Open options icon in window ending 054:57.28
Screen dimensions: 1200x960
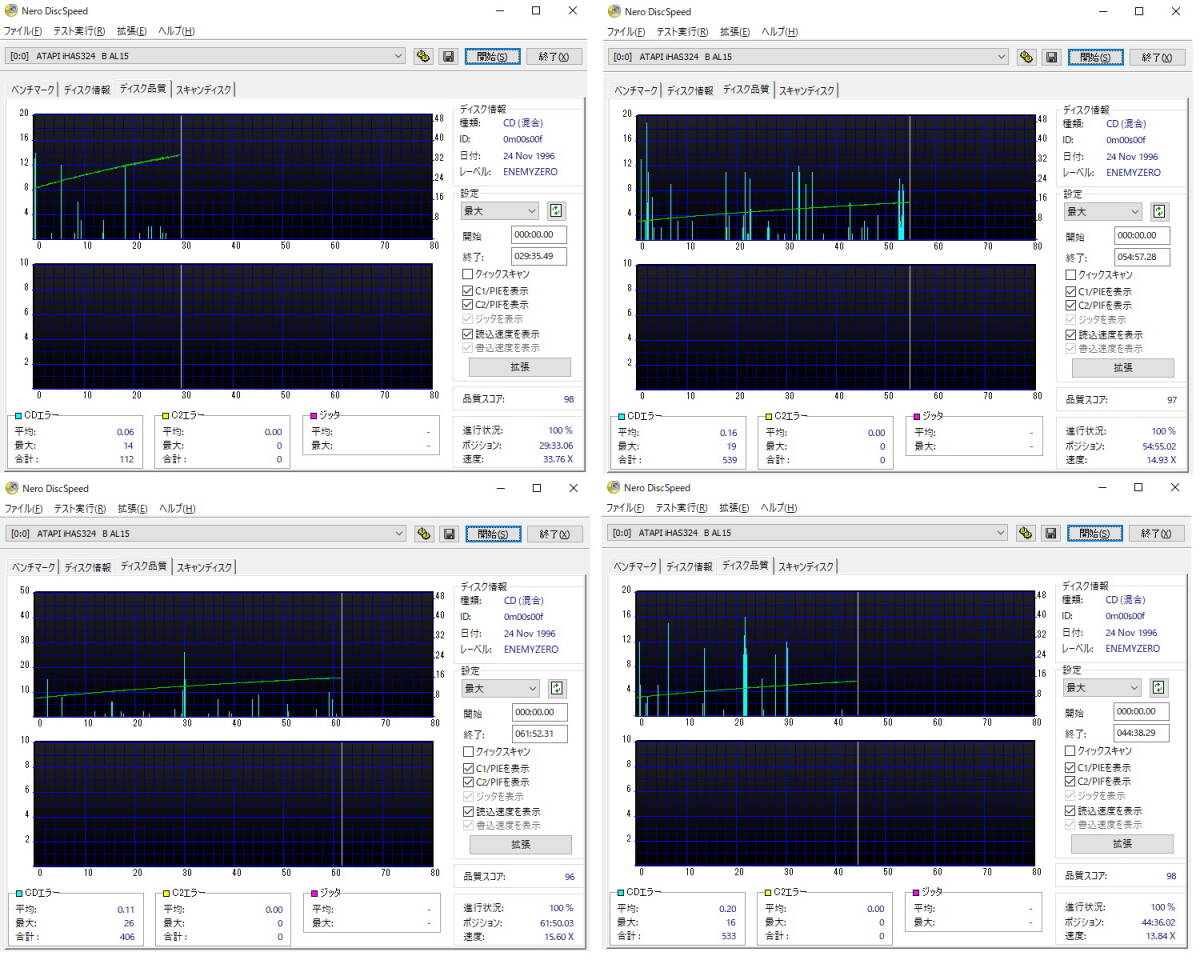(x=1026, y=57)
